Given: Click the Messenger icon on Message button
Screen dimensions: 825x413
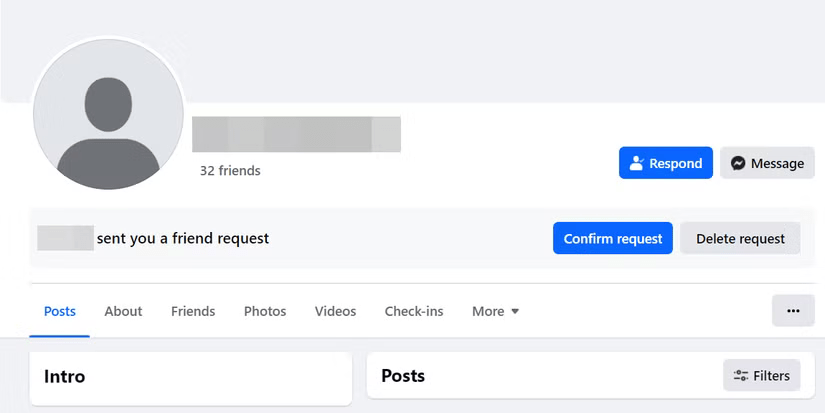Looking at the screenshot, I should (x=738, y=163).
